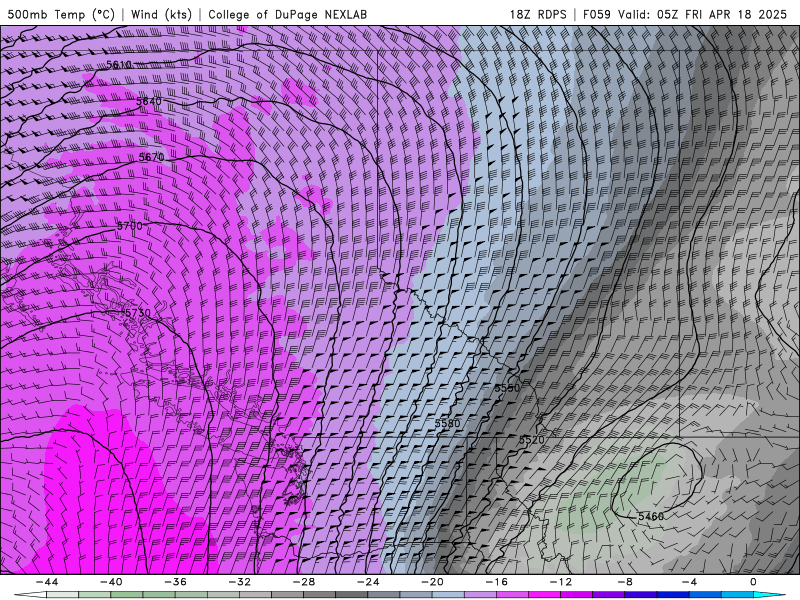The image size is (800, 600).
Task: Click the "18Z RDPS" model run label
Action: (538, 14)
